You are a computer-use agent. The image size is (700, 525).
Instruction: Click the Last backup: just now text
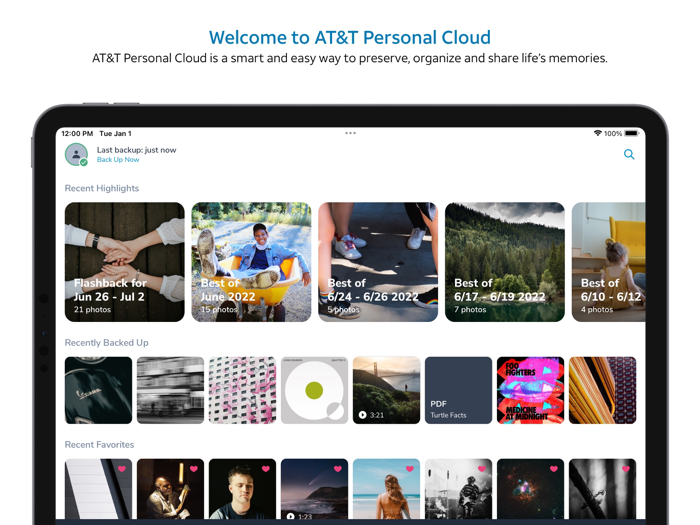pos(137,150)
